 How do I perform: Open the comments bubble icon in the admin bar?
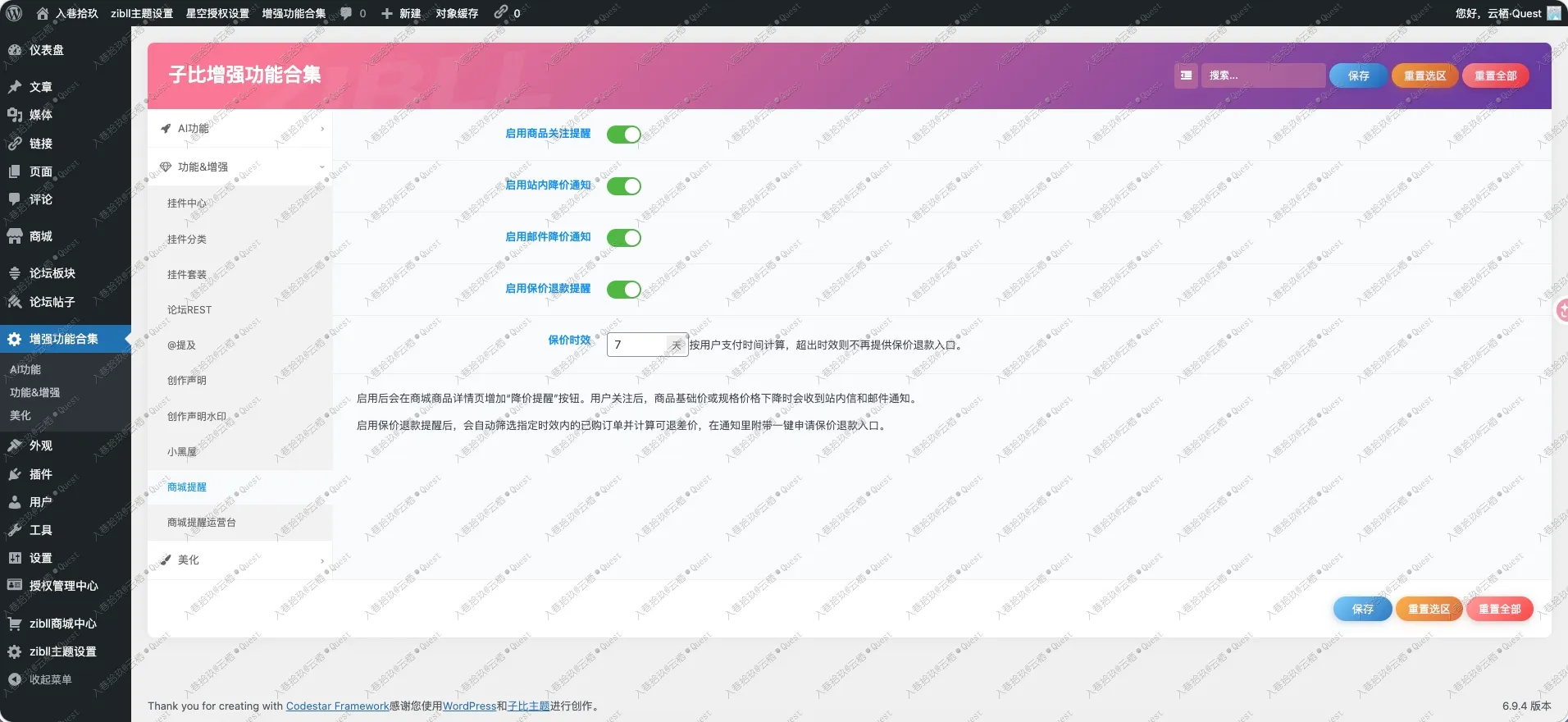click(346, 13)
